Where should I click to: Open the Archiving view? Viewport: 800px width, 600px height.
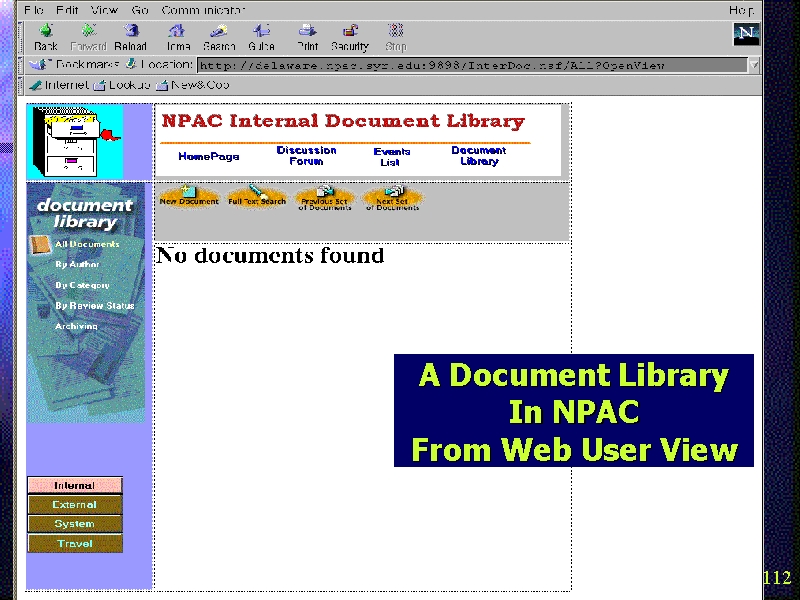(x=76, y=326)
